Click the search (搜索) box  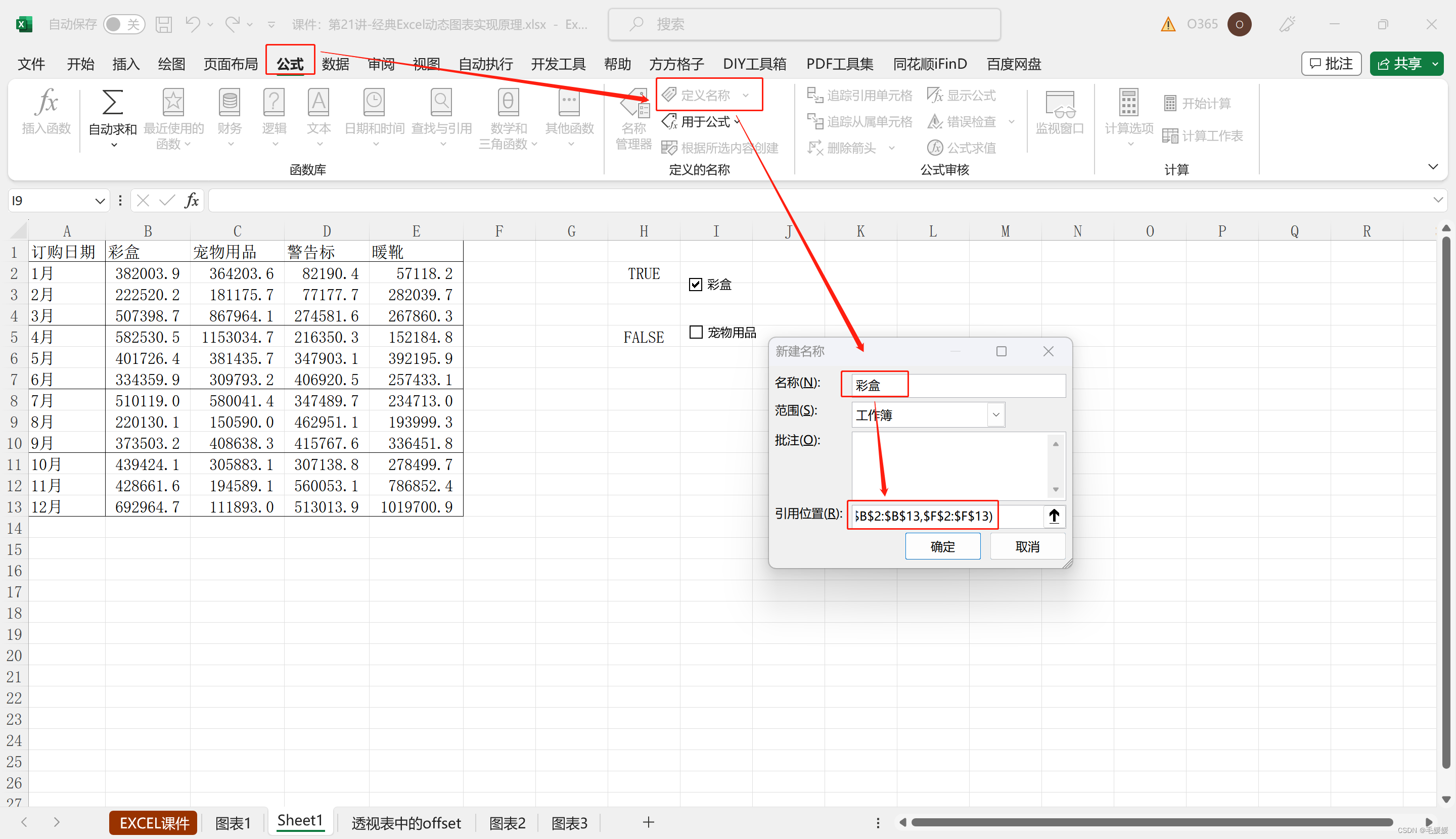click(x=804, y=24)
